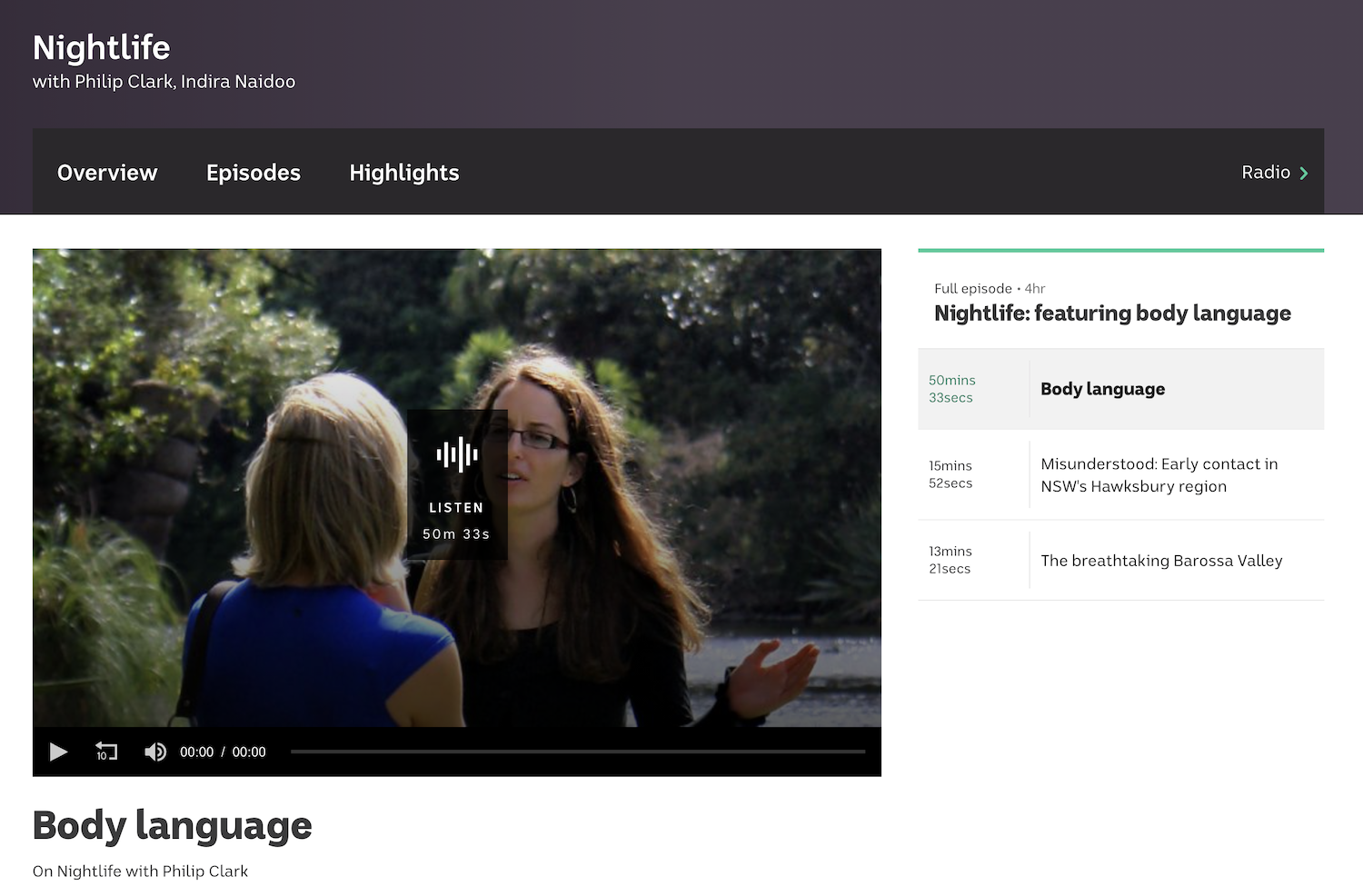Click the volume speaker icon
This screenshot has width=1363, height=896.
point(154,752)
